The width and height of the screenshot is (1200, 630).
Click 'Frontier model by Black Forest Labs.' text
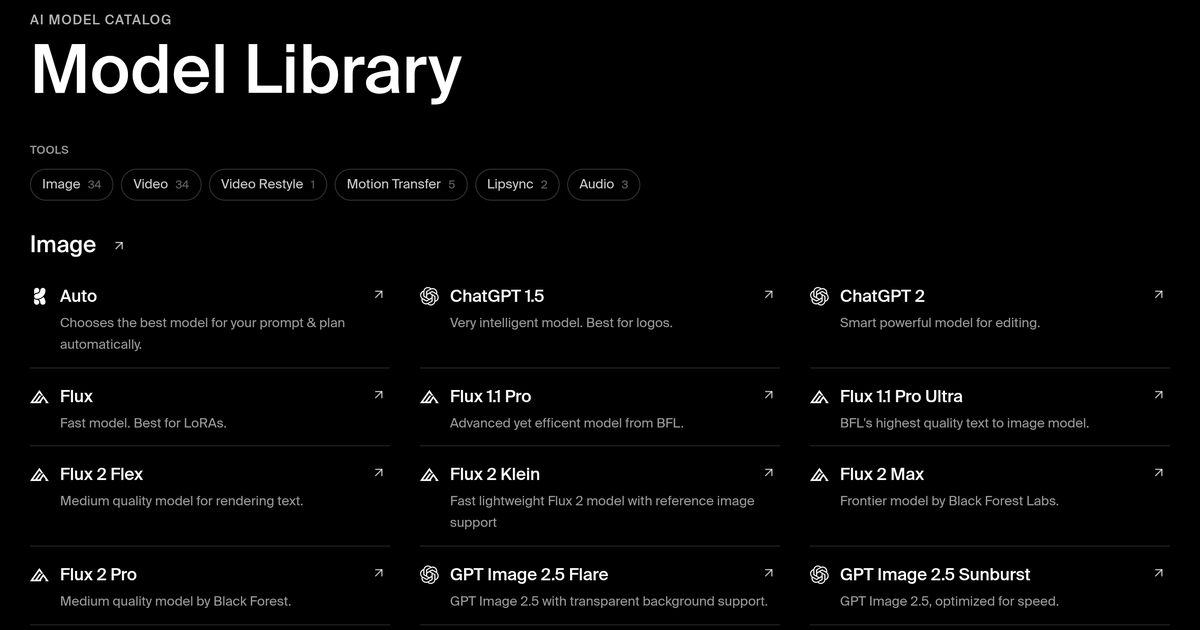click(x=949, y=501)
